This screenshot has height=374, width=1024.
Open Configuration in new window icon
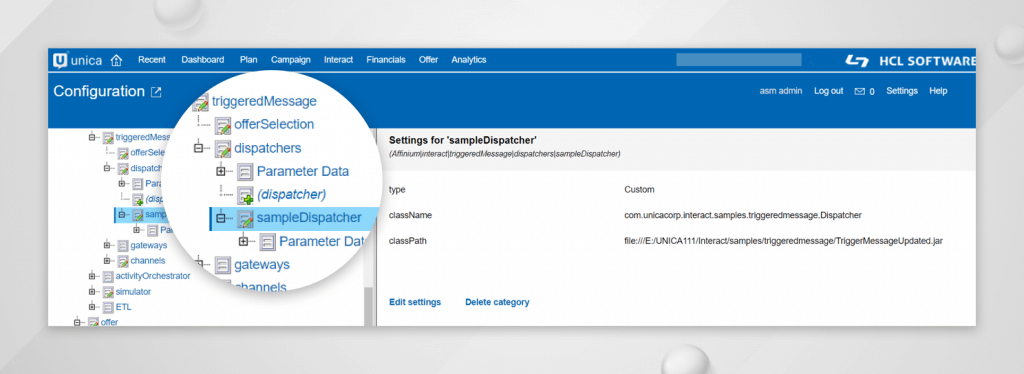(156, 92)
